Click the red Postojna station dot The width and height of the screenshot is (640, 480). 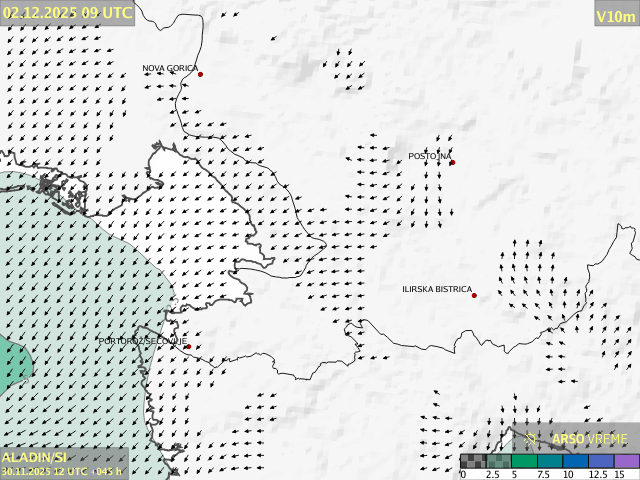tap(452, 162)
